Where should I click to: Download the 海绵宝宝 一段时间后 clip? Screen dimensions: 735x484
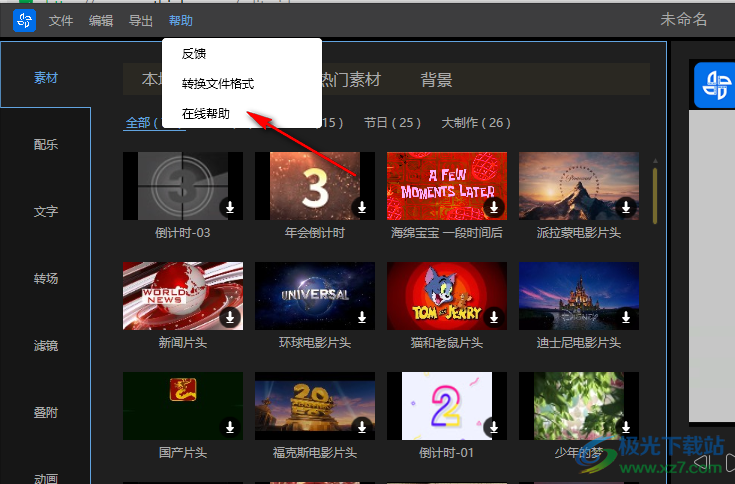pyautogui.click(x=494, y=207)
